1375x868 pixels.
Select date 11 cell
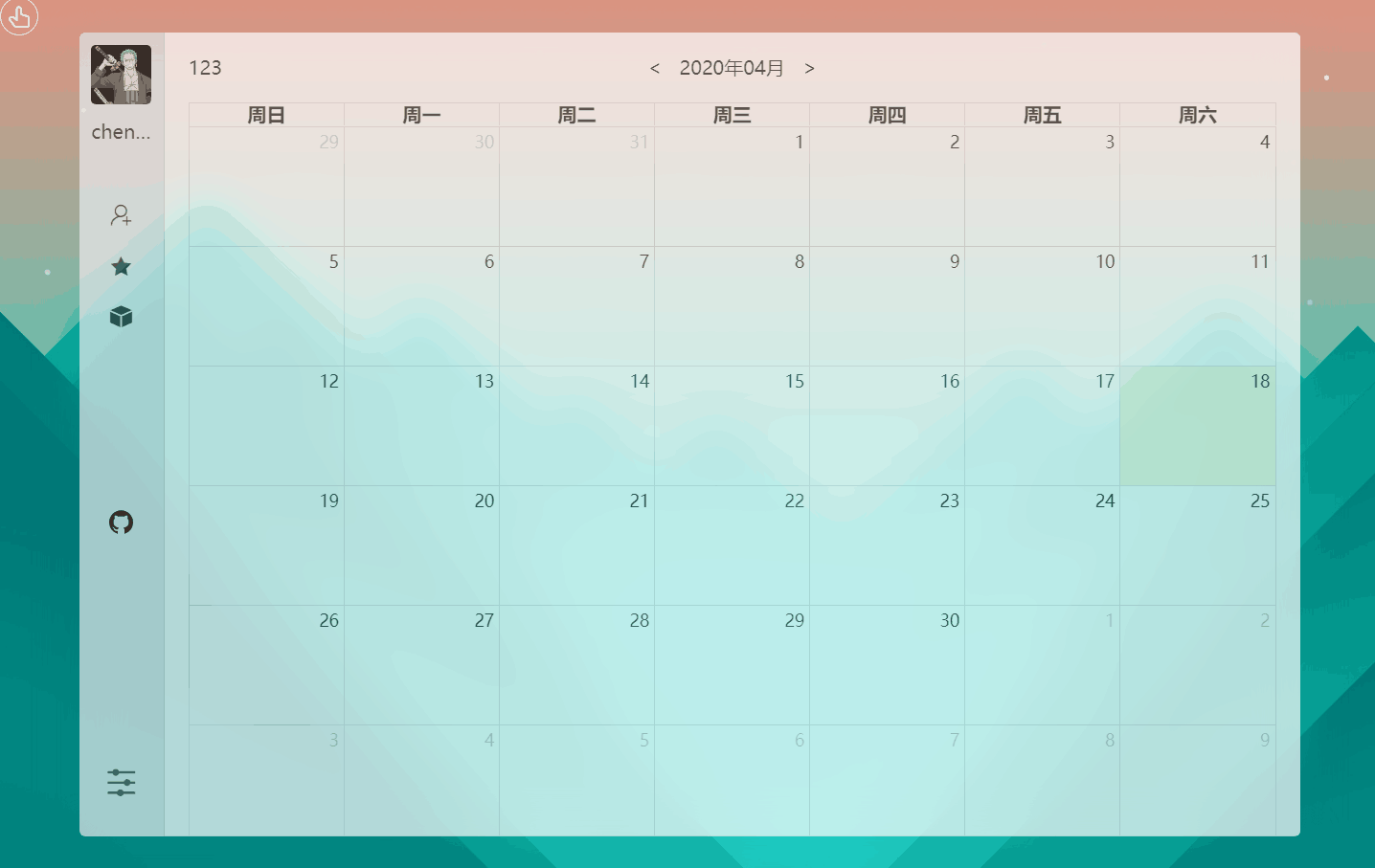point(1197,306)
